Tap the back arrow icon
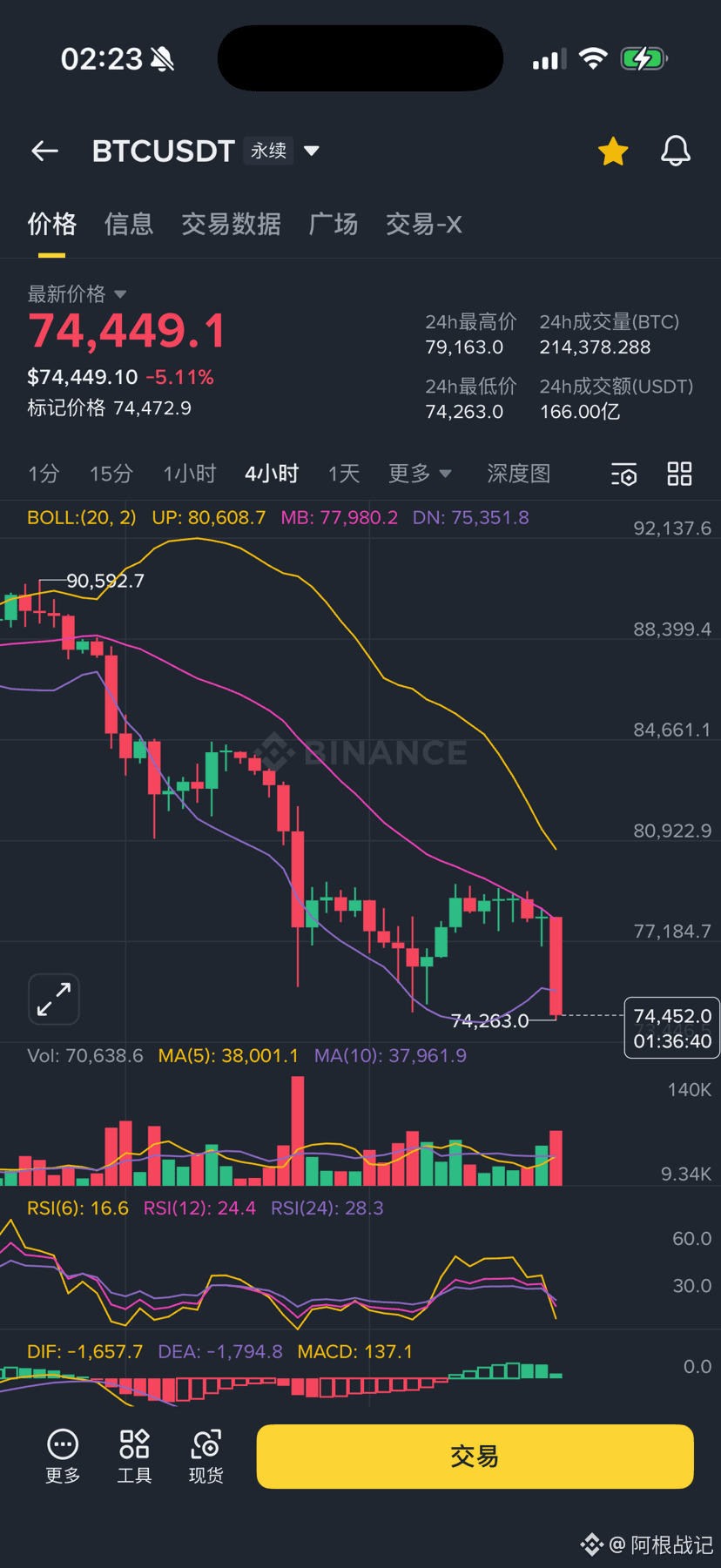The height and width of the screenshot is (1568, 721). coord(45,151)
